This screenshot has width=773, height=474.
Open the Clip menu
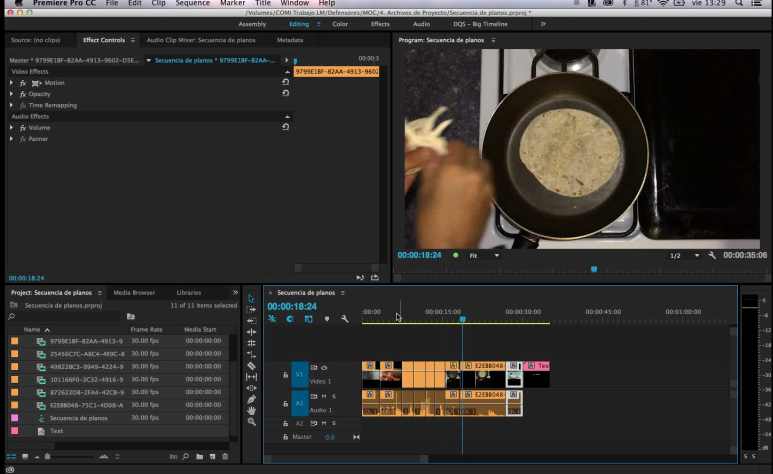[158, 3]
